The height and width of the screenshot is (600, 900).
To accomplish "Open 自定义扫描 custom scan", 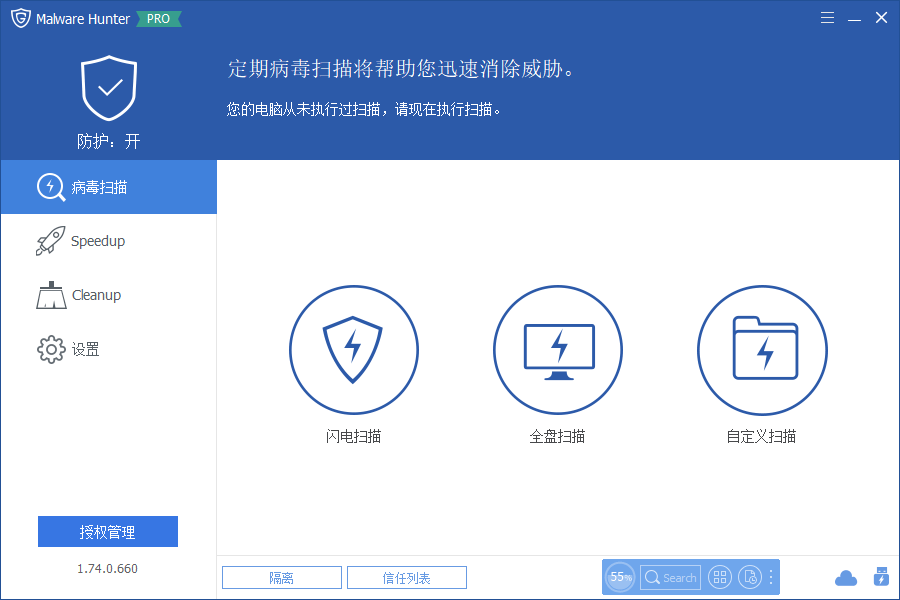I will (762, 350).
